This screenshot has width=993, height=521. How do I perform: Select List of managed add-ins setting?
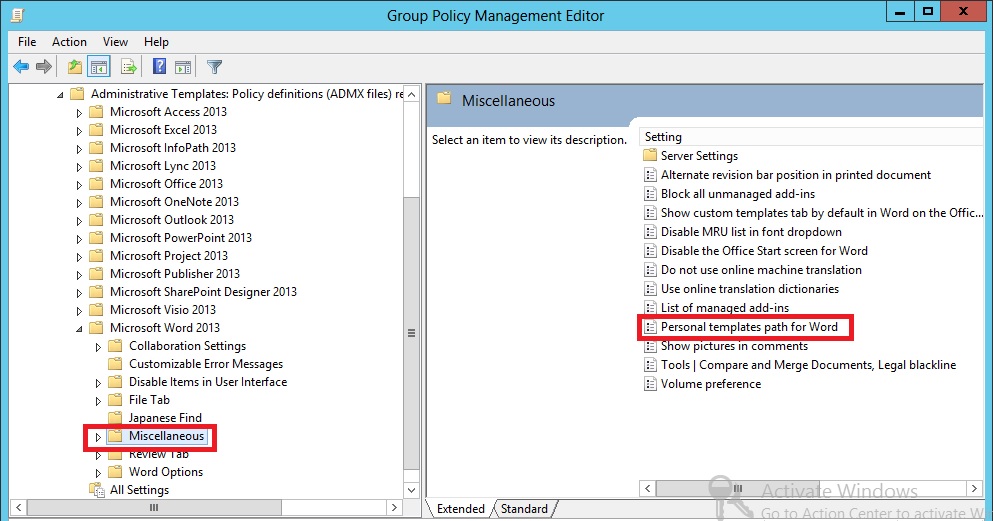[725, 308]
